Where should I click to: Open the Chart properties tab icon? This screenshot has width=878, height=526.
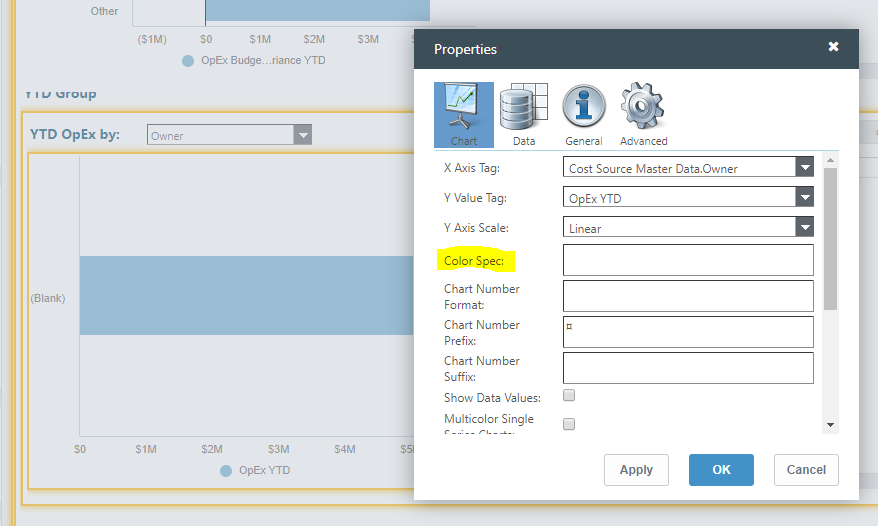click(464, 115)
